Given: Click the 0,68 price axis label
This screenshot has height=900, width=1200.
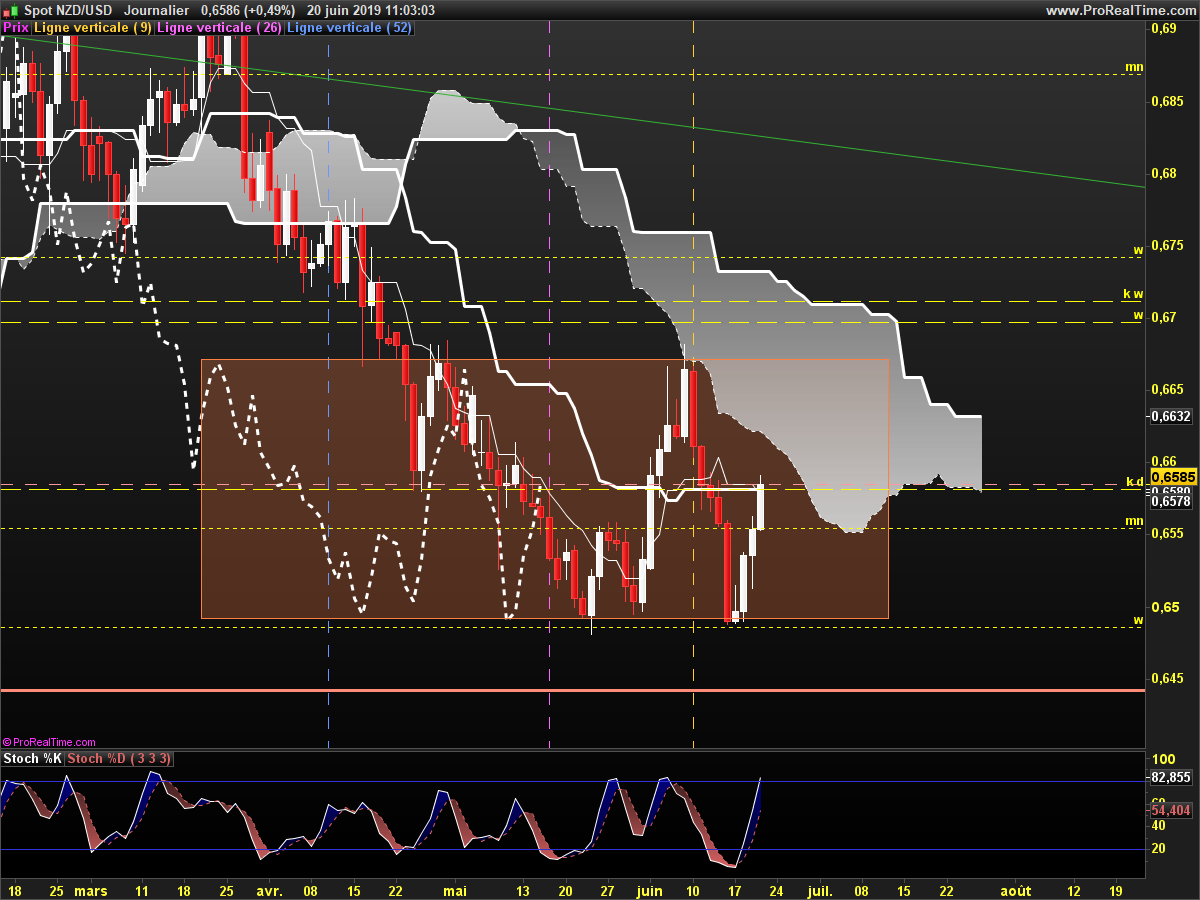Looking at the screenshot, I should pos(1163,174).
